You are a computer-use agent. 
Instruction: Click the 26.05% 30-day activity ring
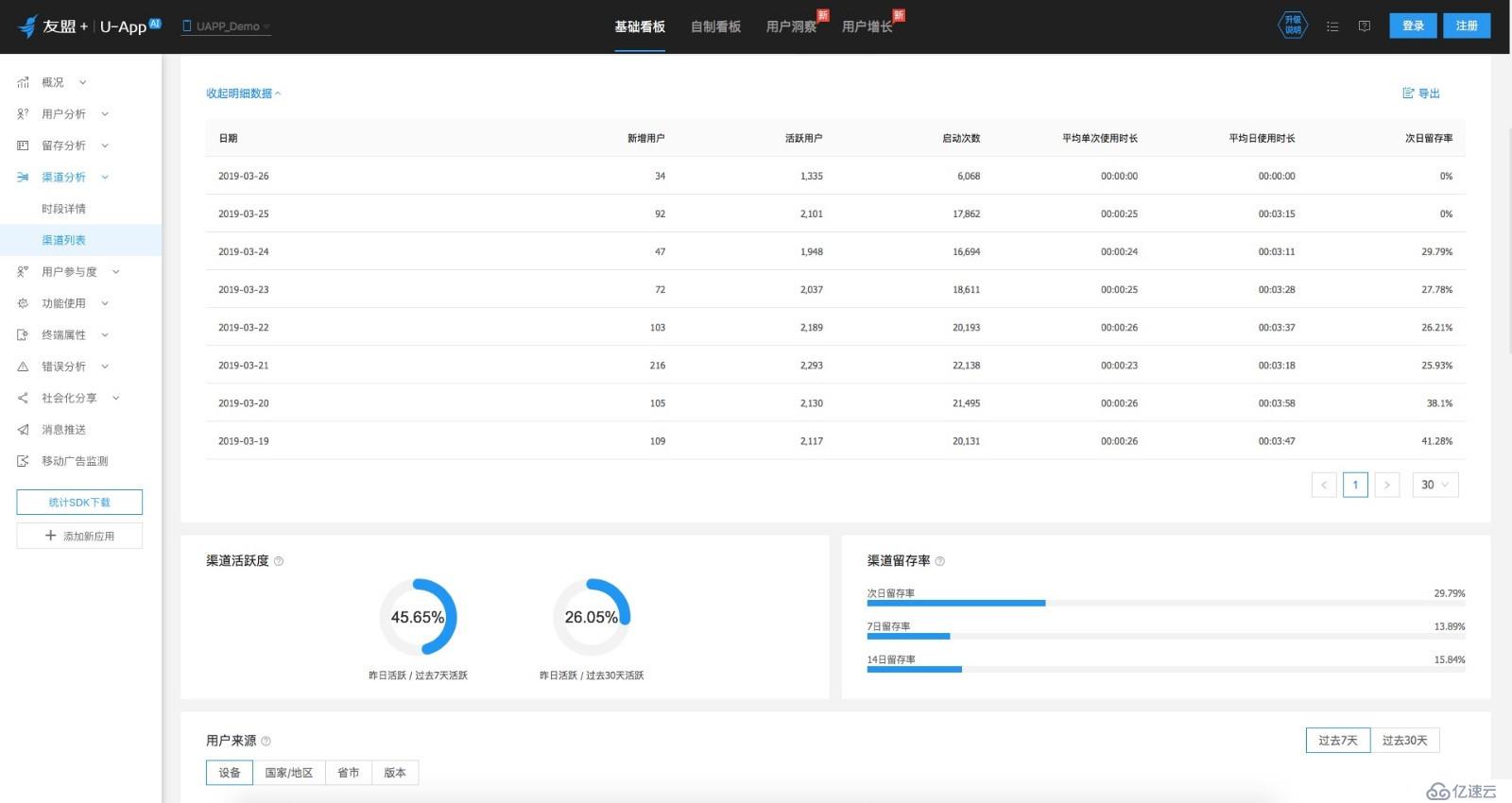click(592, 617)
